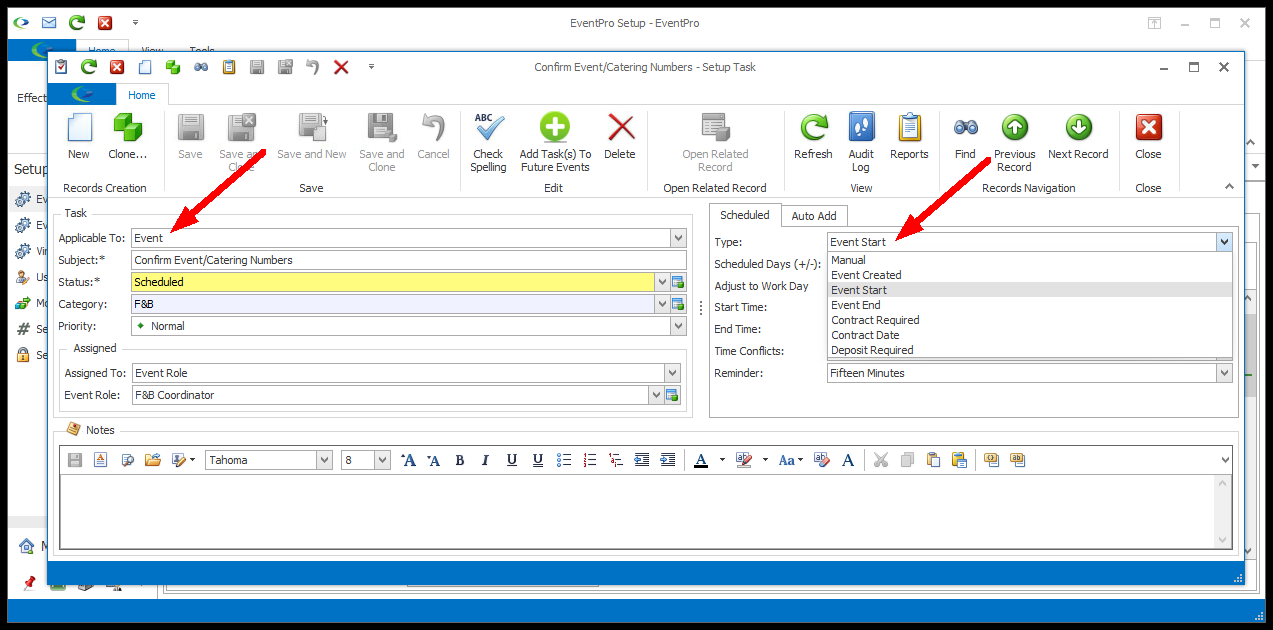Select the Home ribbon tab in Setup Task window
1273x630 pixels.
[x=142, y=95]
